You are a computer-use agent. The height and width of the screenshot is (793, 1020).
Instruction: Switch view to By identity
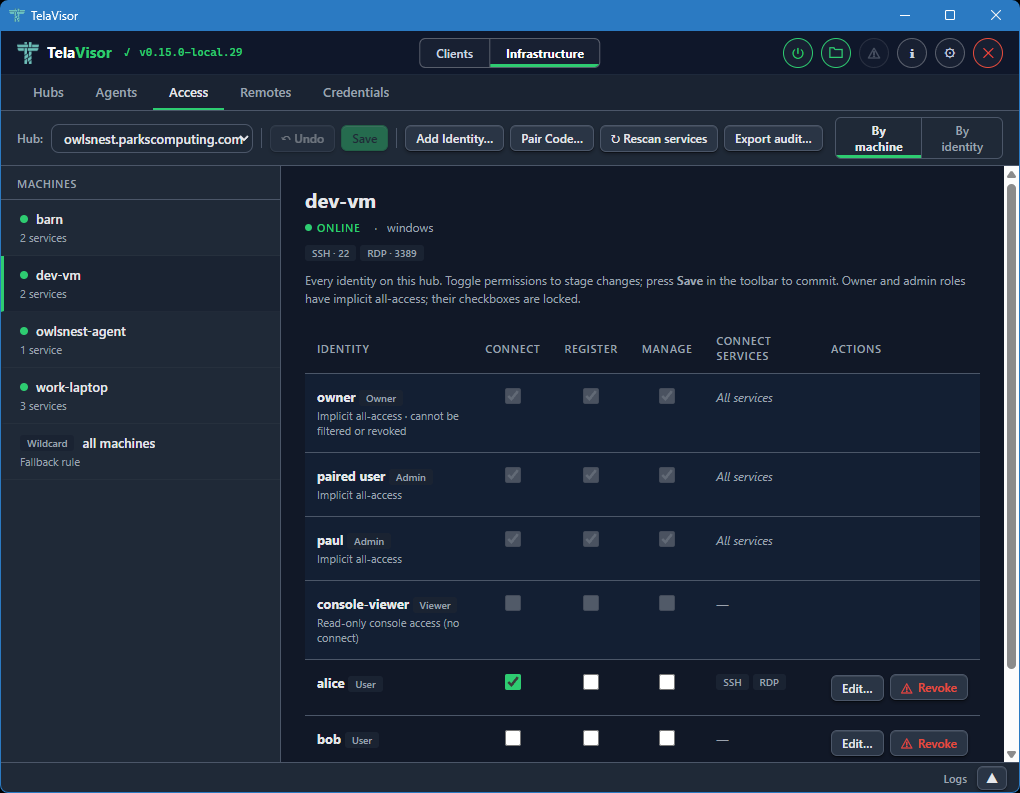coord(961,139)
